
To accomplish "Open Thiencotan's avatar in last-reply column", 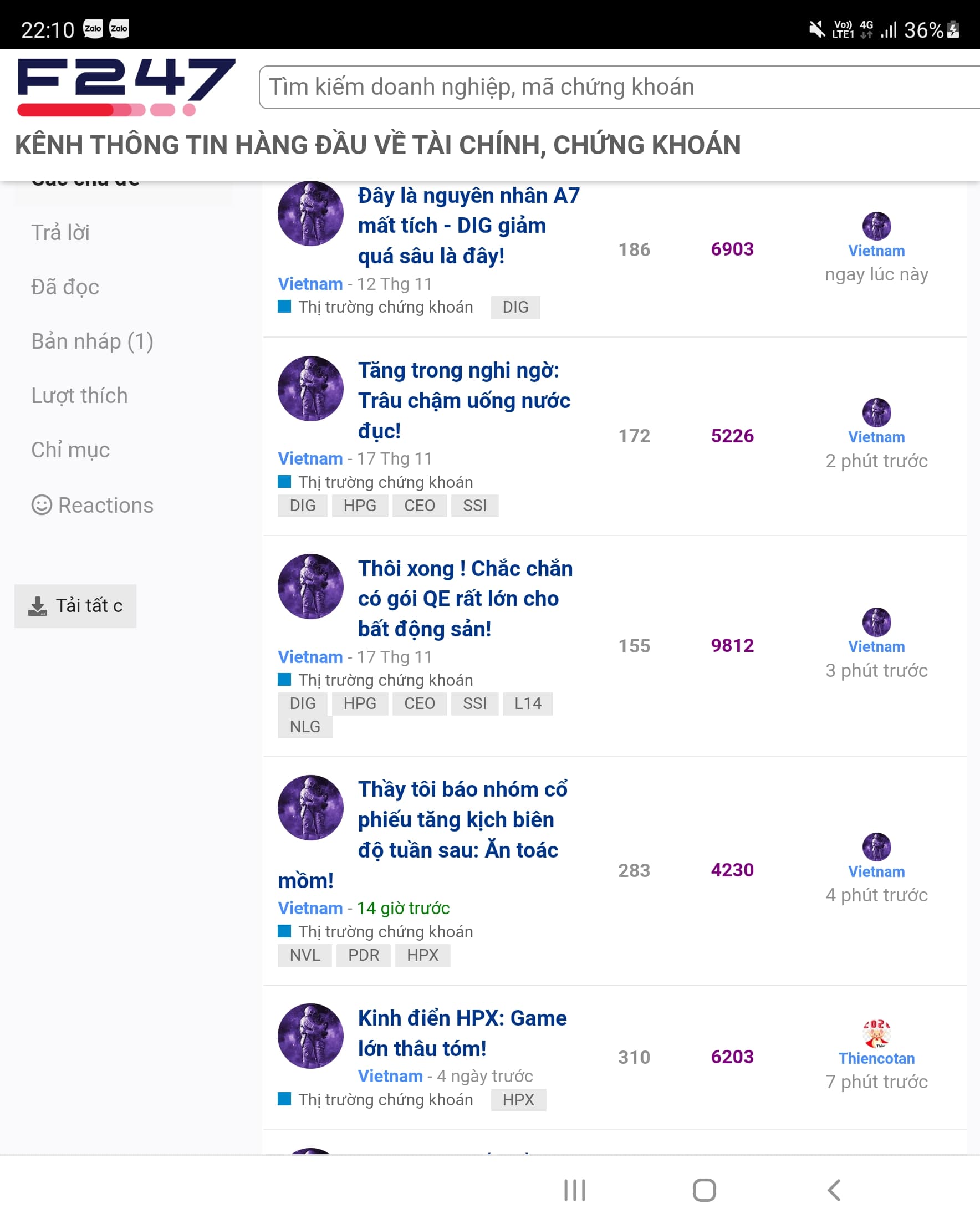I will pos(877,1033).
